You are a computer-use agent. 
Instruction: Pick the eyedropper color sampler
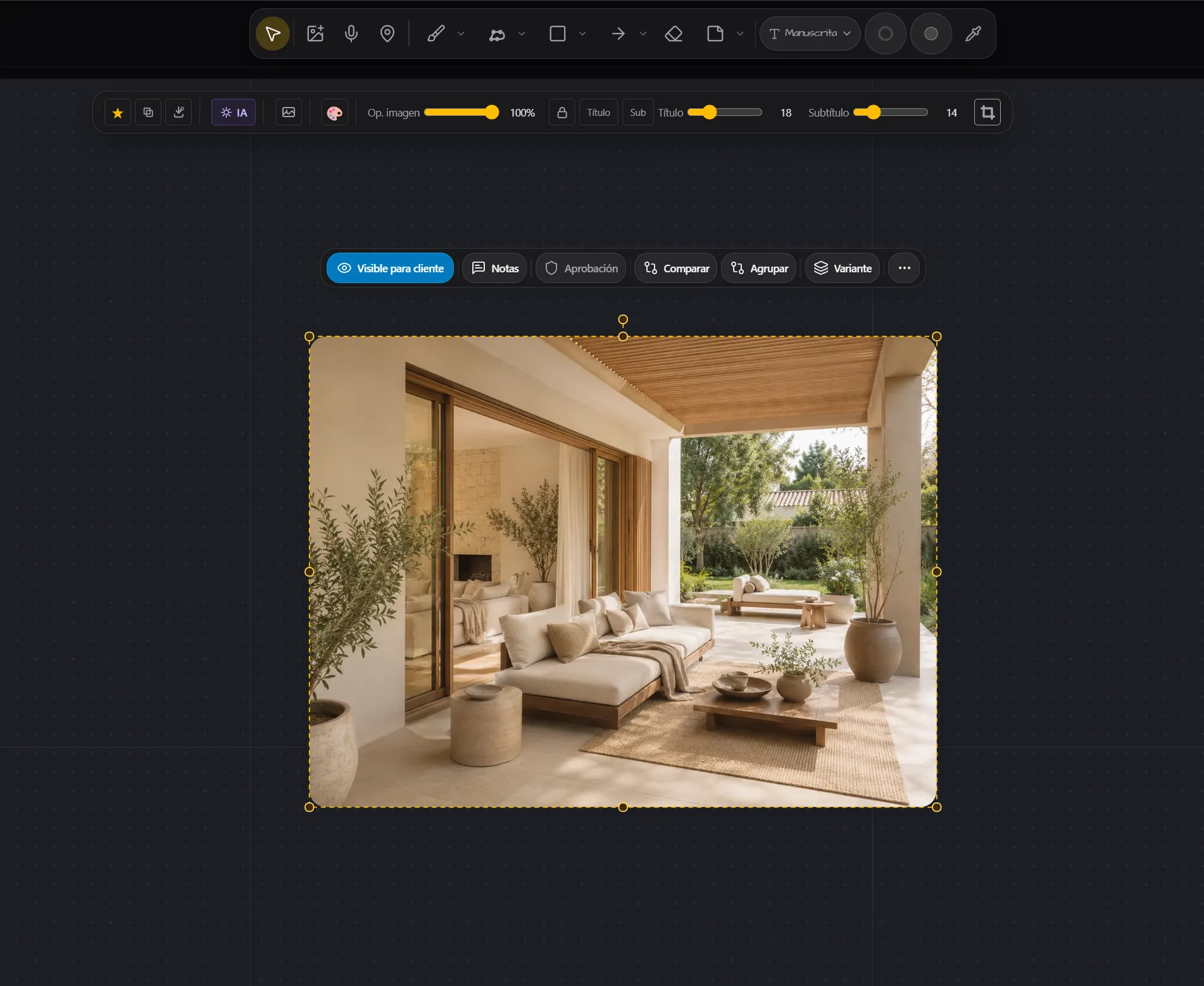pos(974,34)
